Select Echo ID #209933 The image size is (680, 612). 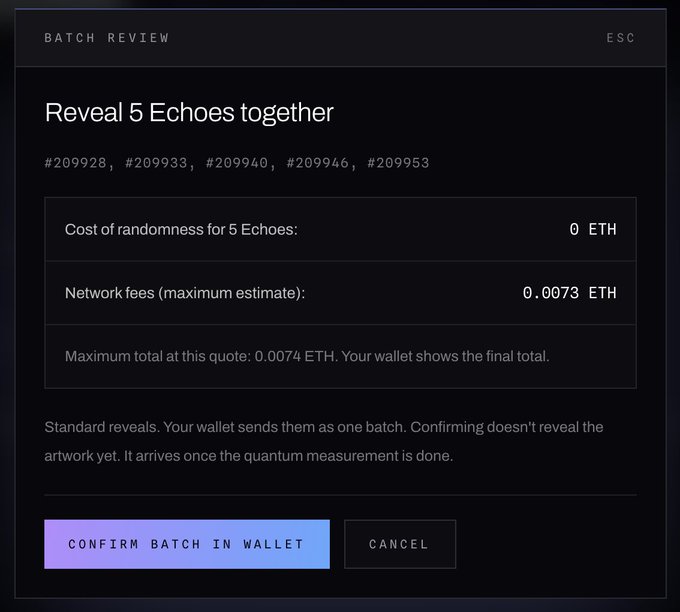(156, 163)
